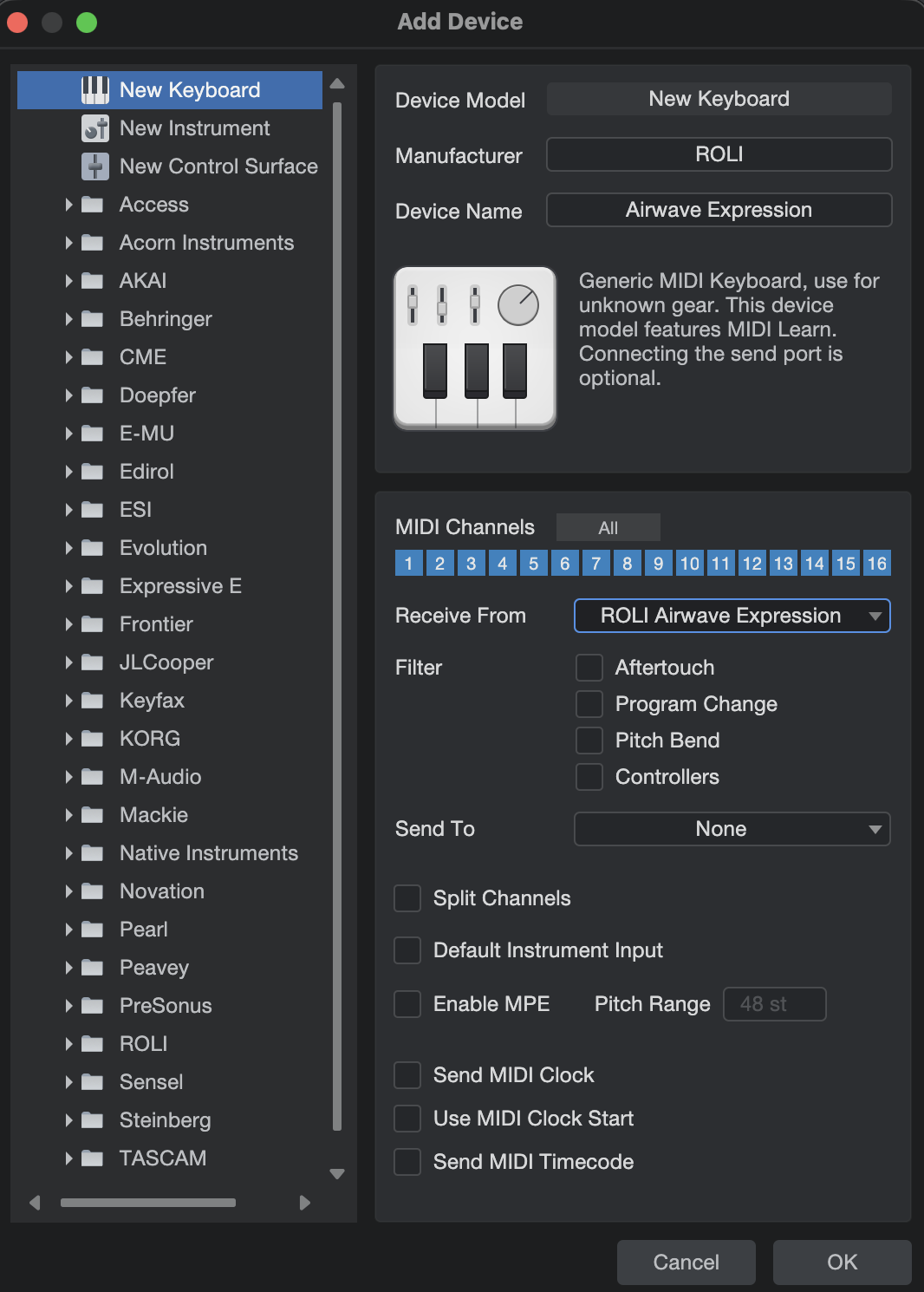The image size is (924, 1292).
Task: Check Default Instrument Input
Action: pos(407,950)
